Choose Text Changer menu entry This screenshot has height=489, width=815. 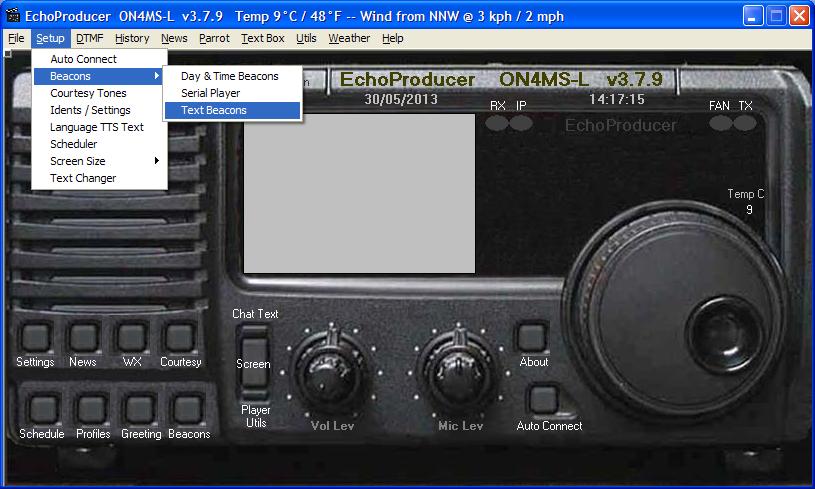[100, 178]
